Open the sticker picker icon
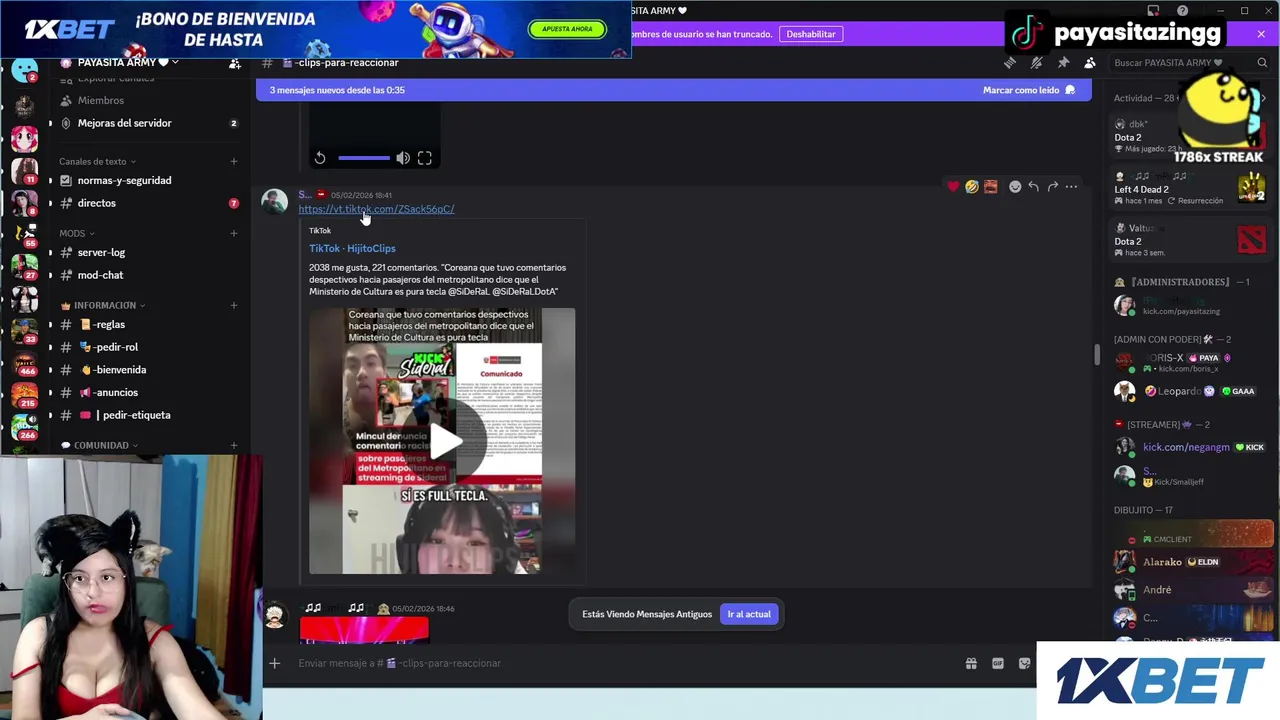 [x=1024, y=663]
